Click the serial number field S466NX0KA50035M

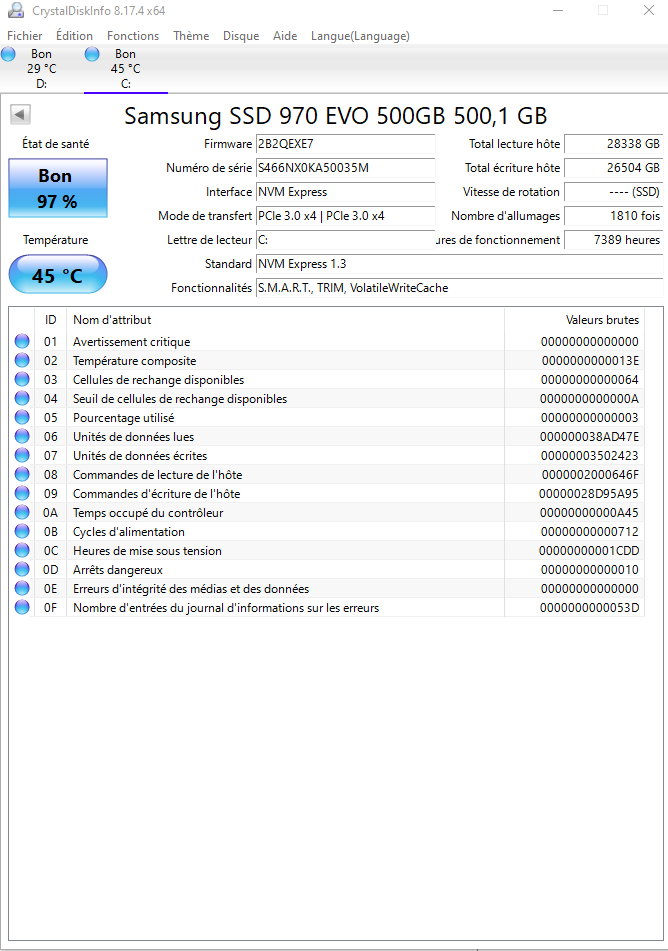tap(345, 167)
